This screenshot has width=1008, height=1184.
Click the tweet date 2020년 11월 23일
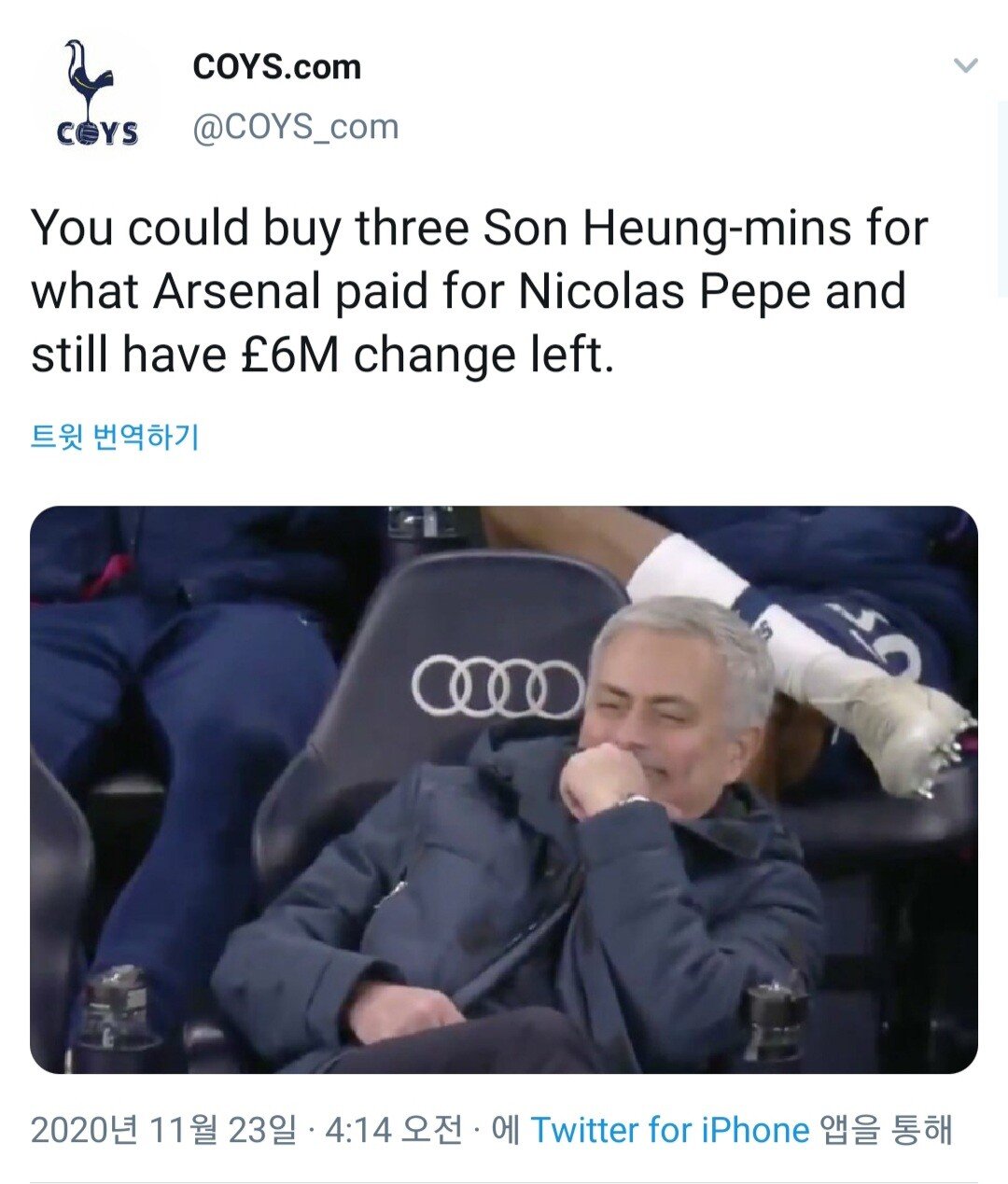coord(162,1130)
